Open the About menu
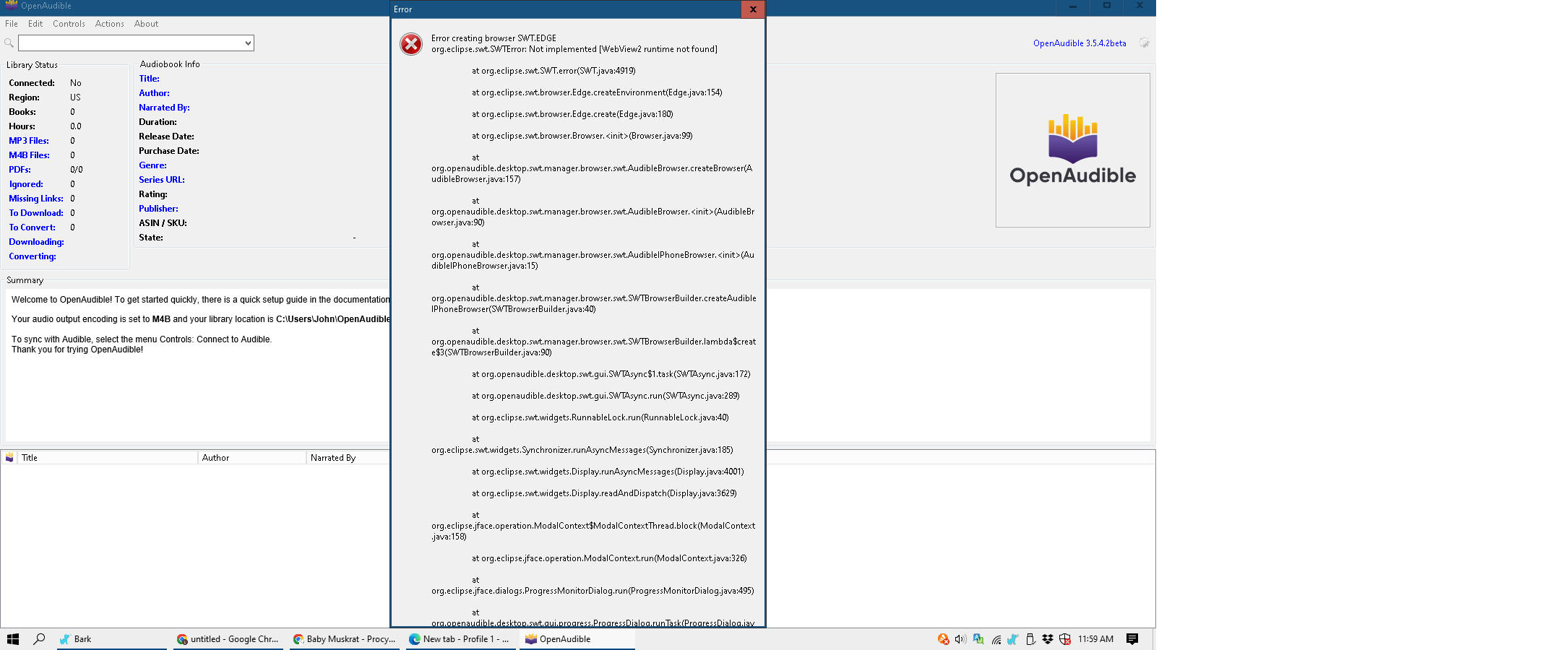1568x650 pixels. (x=146, y=24)
